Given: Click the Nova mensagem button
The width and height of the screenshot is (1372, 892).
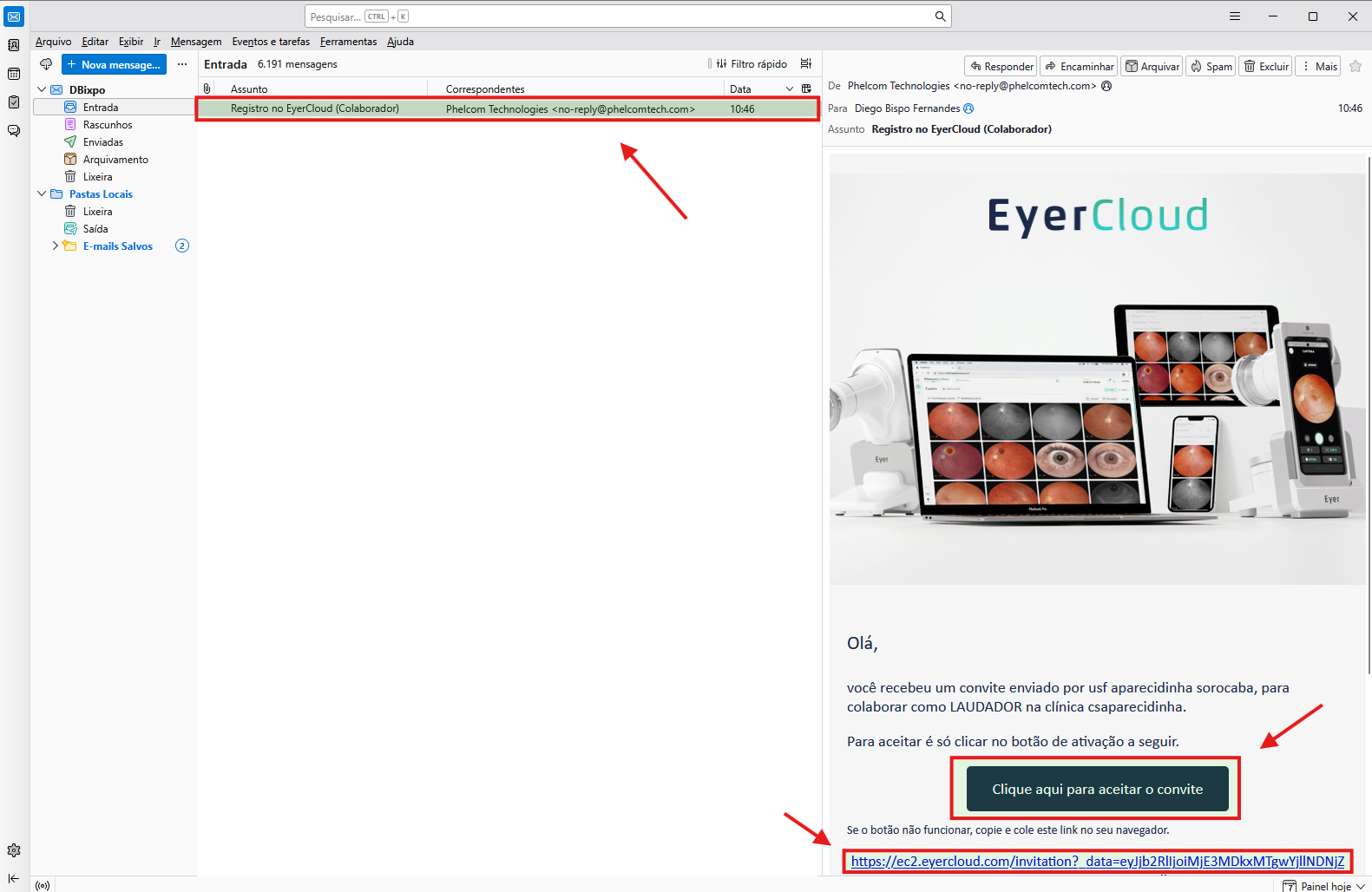Looking at the screenshot, I should coord(114,64).
